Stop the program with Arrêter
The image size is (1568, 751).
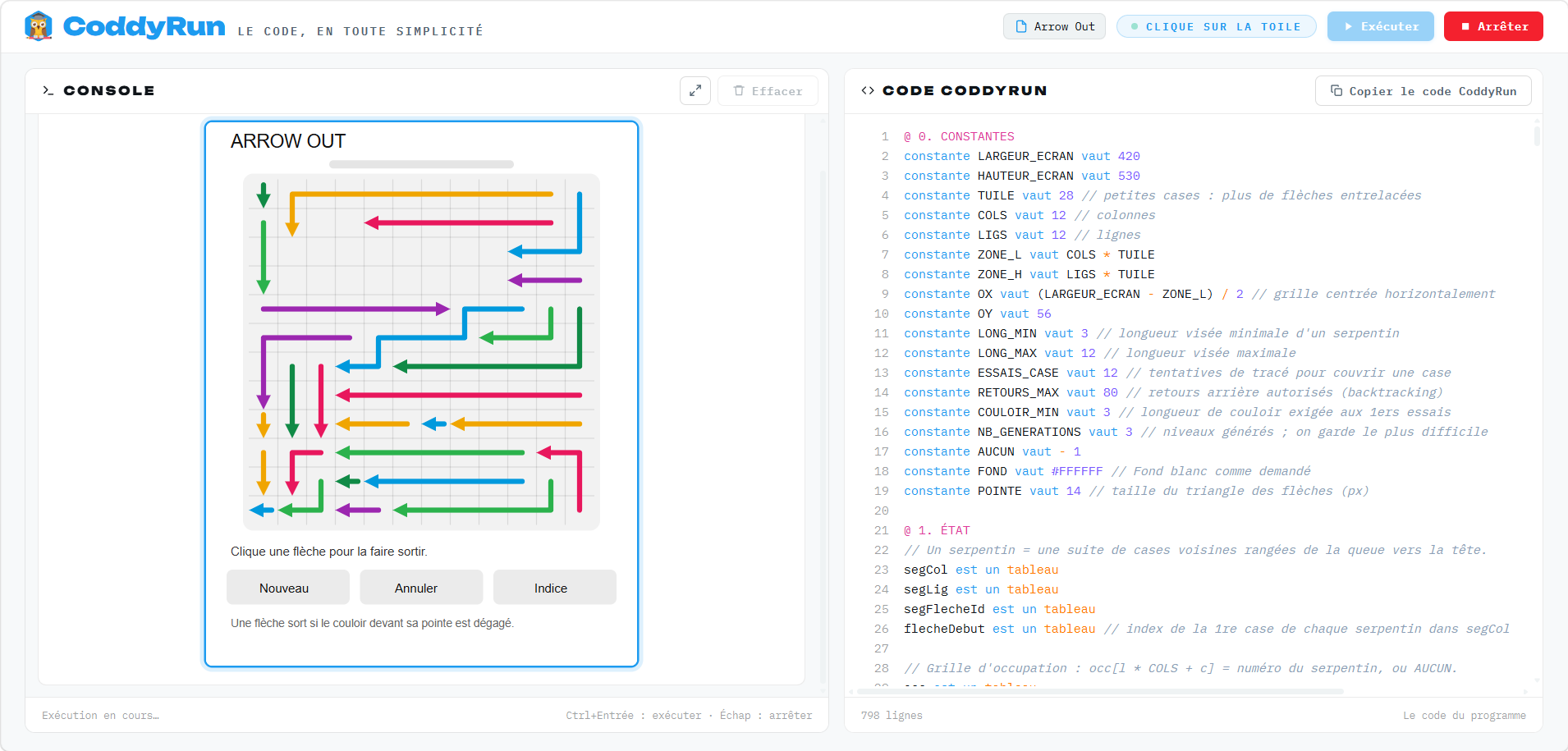tap(1493, 26)
